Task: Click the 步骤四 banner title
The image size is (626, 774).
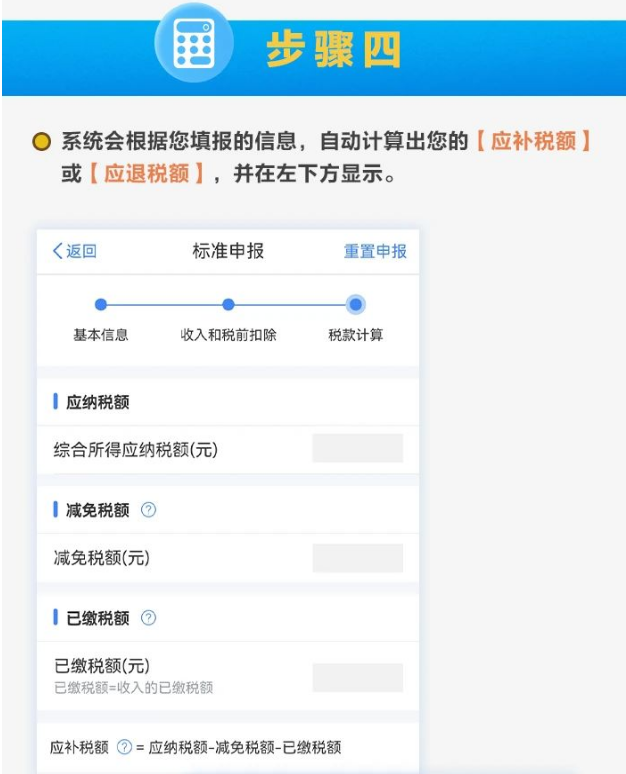Action: click(x=334, y=49)
